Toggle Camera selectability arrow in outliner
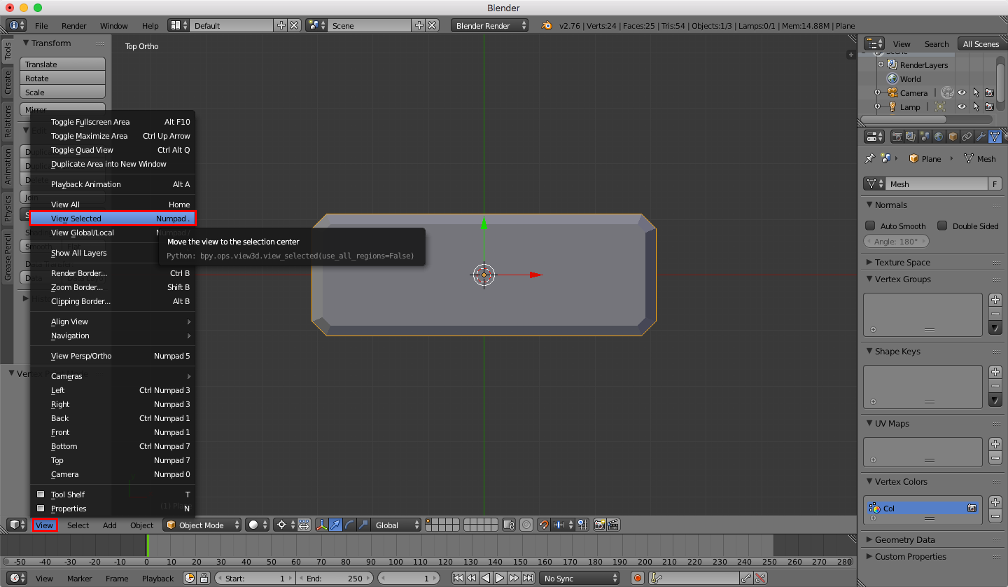1008x587 pixels. 976,93
